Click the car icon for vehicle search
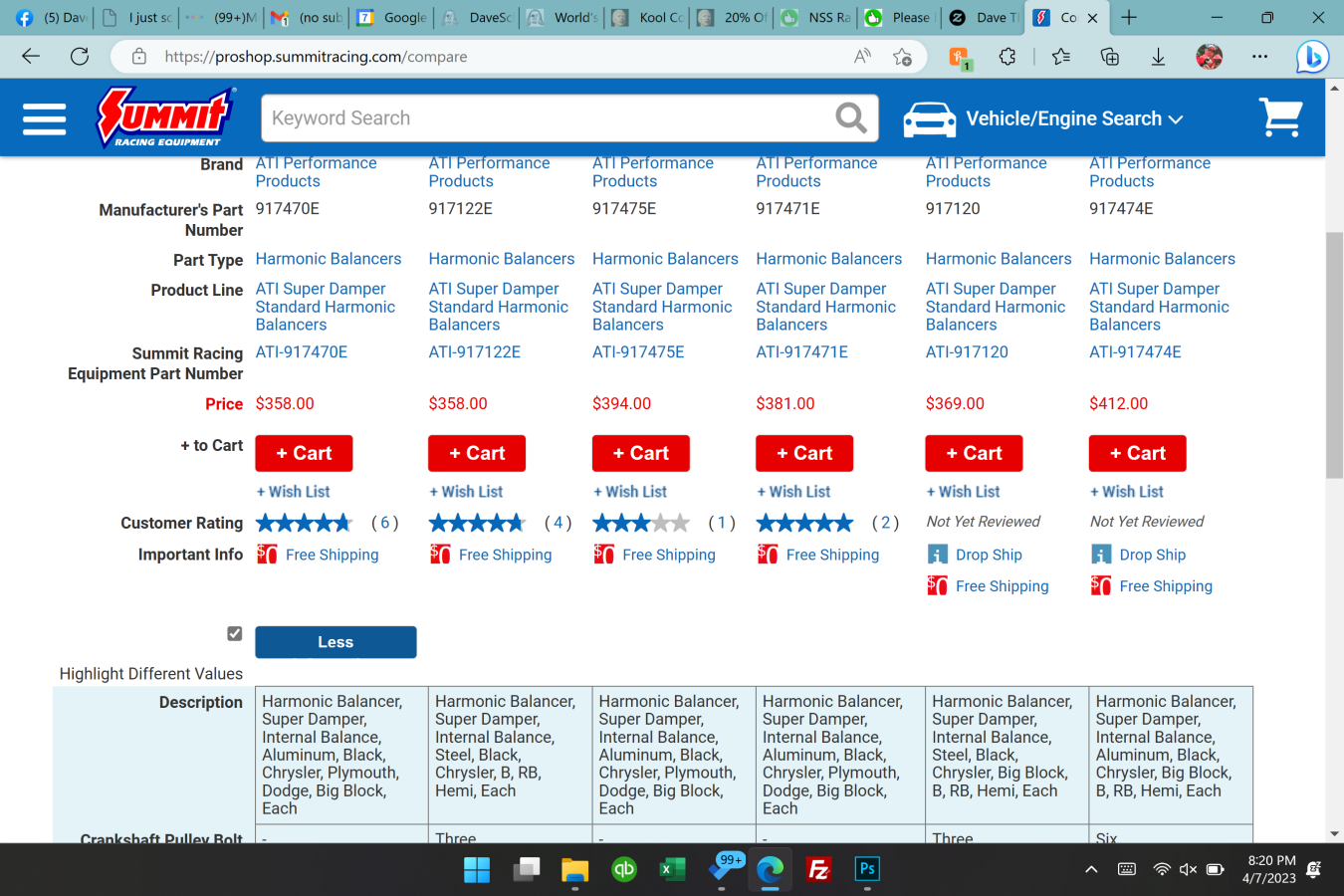This screenshot has width=1344, height=896. click(929, 119)
